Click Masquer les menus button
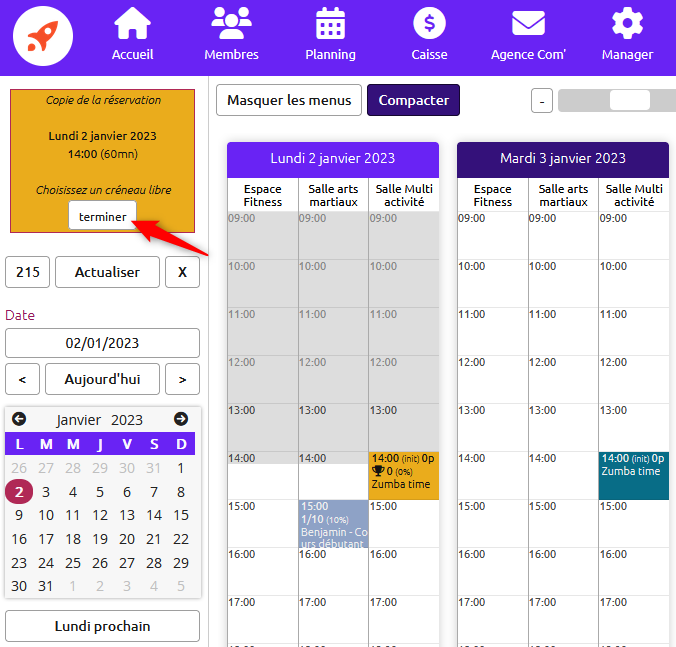 click(x=289, y=100)
